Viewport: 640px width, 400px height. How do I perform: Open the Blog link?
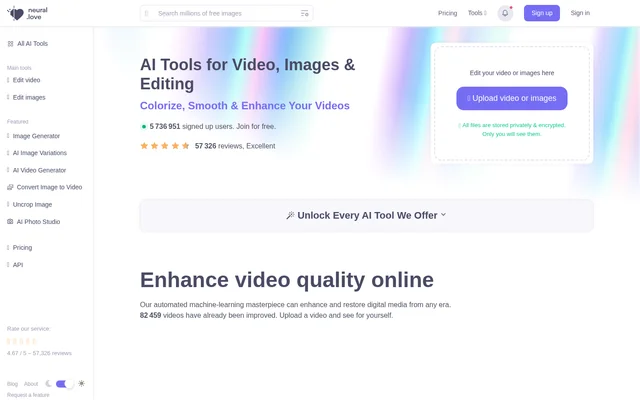(12, 384)
